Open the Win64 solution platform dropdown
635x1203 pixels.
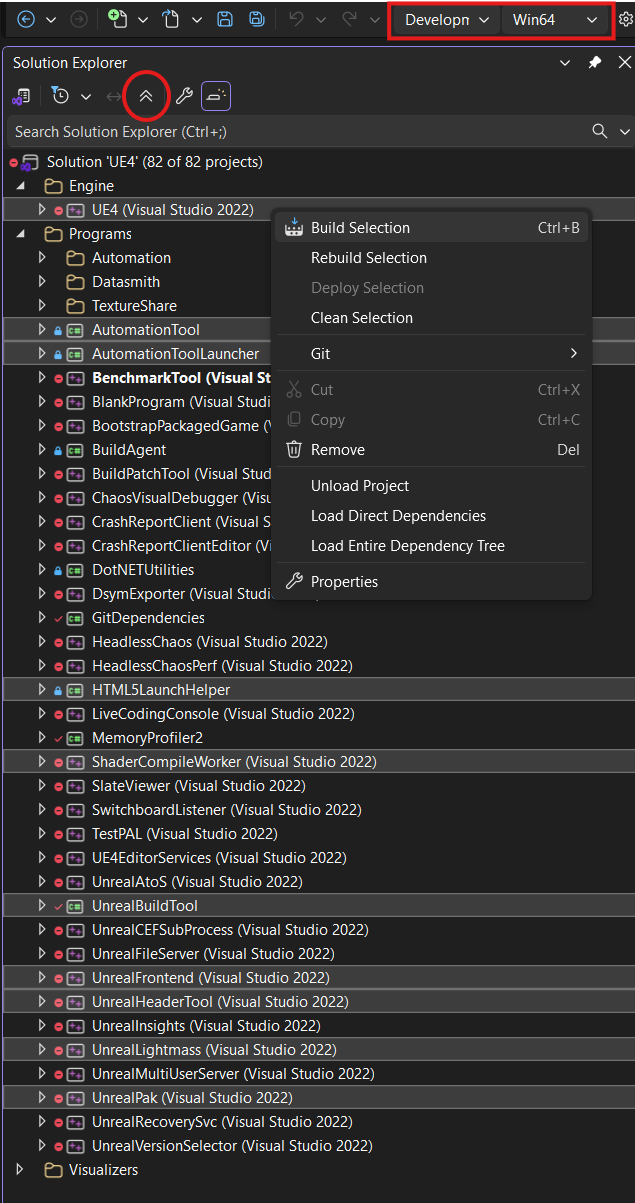point(554,20)
